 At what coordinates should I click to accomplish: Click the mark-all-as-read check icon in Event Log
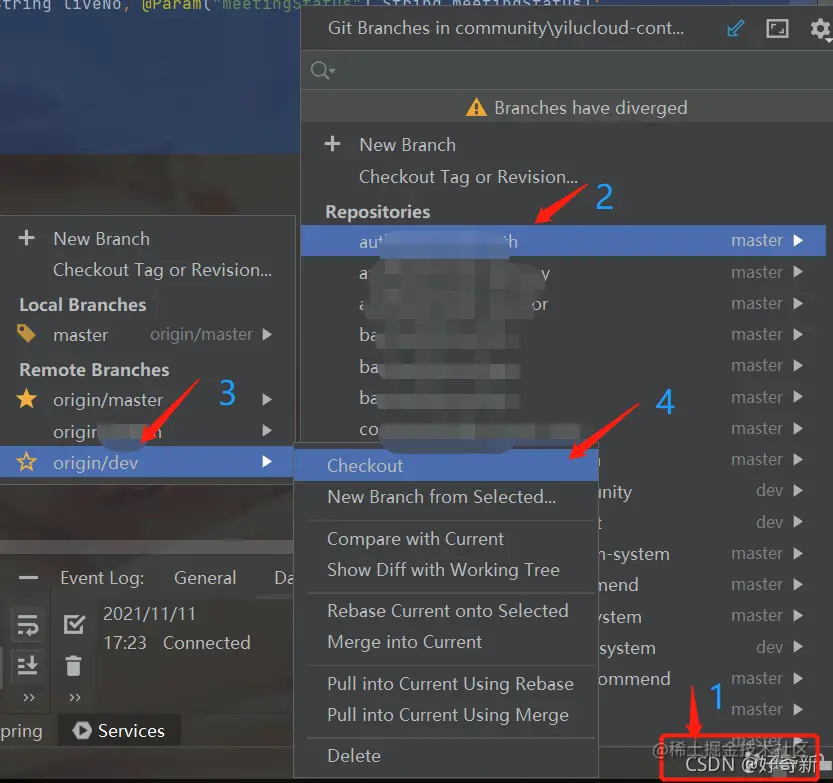[x=74, y=624]
